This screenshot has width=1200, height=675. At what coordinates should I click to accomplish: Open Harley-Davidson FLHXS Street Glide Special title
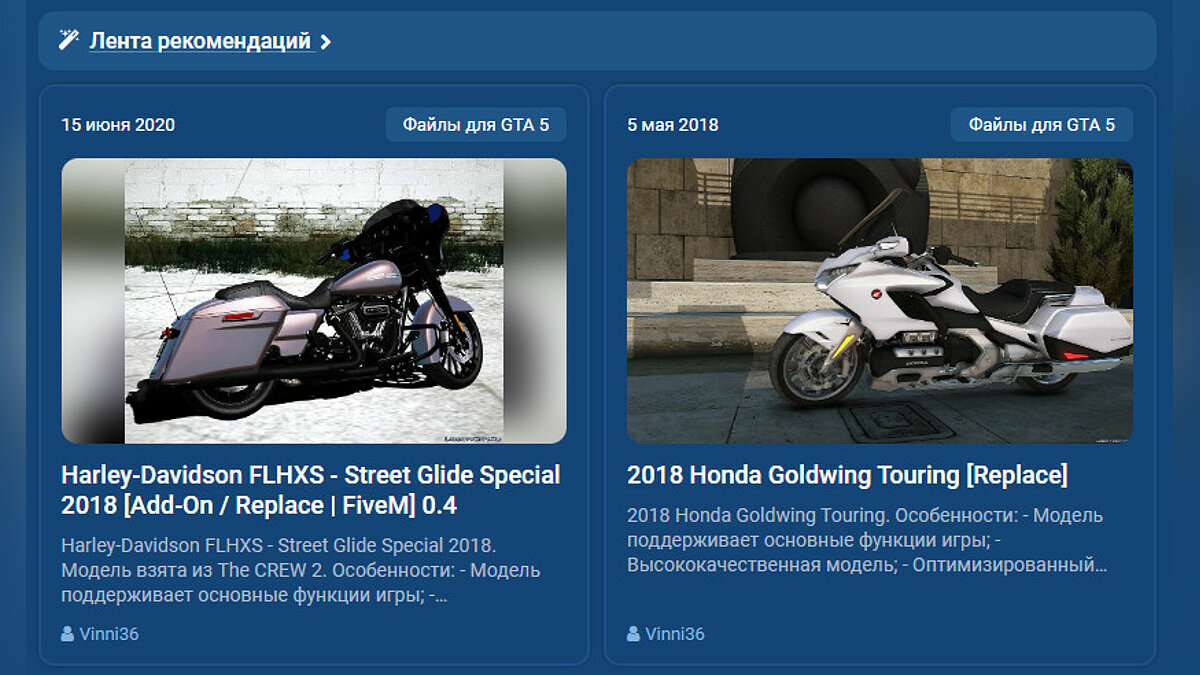(311, 490)
